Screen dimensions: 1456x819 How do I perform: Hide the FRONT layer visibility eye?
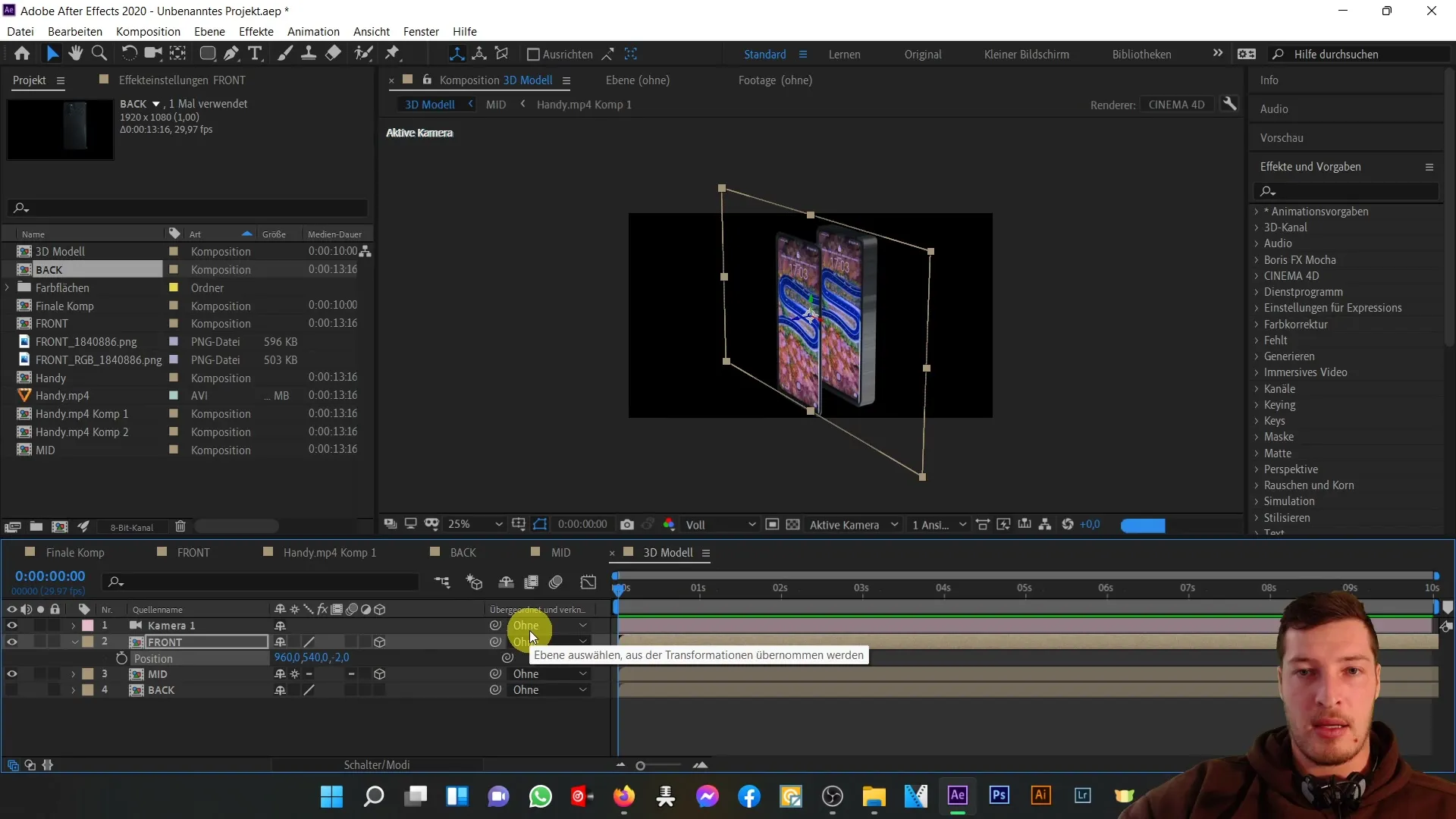point(11,642)
